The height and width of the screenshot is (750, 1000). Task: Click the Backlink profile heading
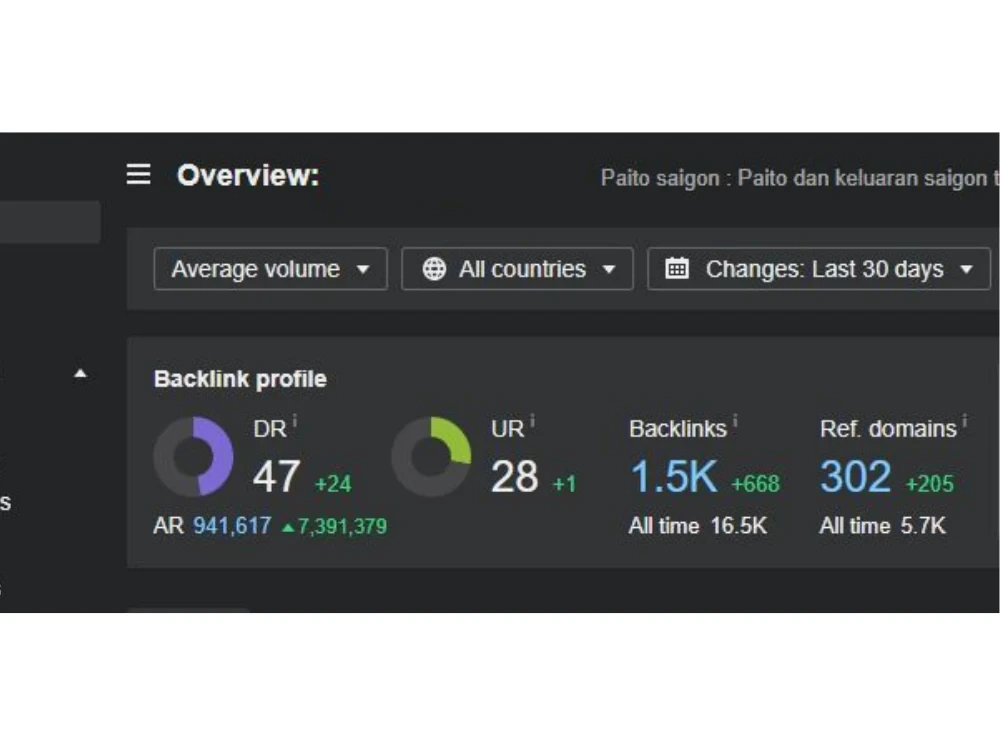click(x=240, y=379)
